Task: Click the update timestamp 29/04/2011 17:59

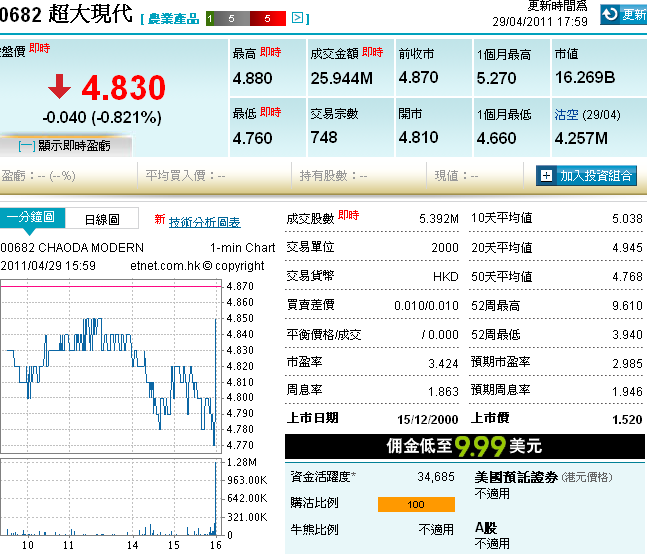Action: [540, 21]
